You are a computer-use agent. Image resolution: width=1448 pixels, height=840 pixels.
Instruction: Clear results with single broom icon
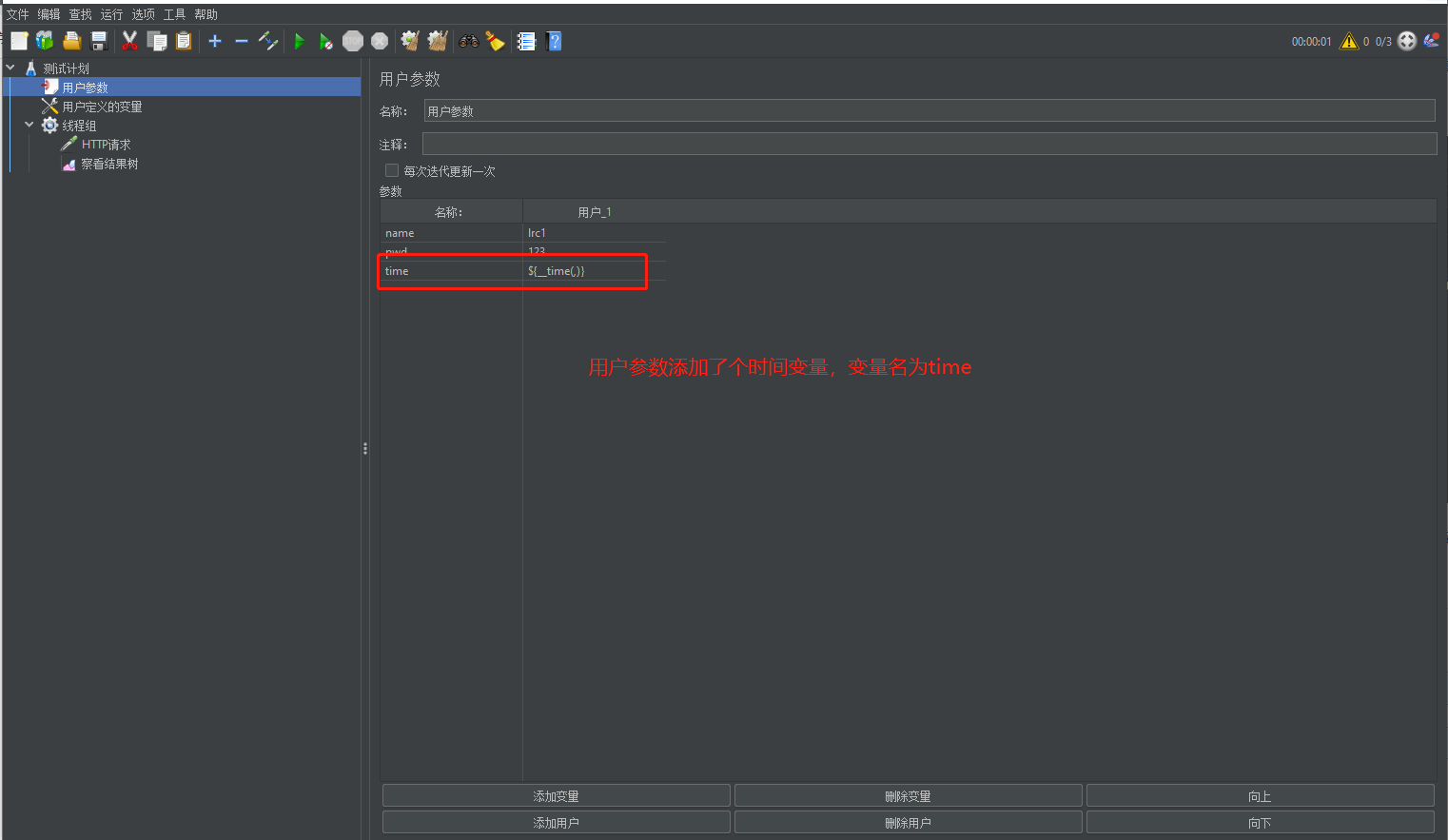[410, 41]
